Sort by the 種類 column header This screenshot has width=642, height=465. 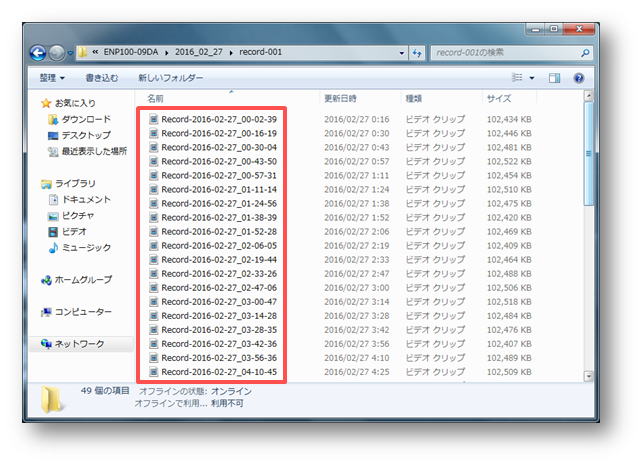coord(414,99)
